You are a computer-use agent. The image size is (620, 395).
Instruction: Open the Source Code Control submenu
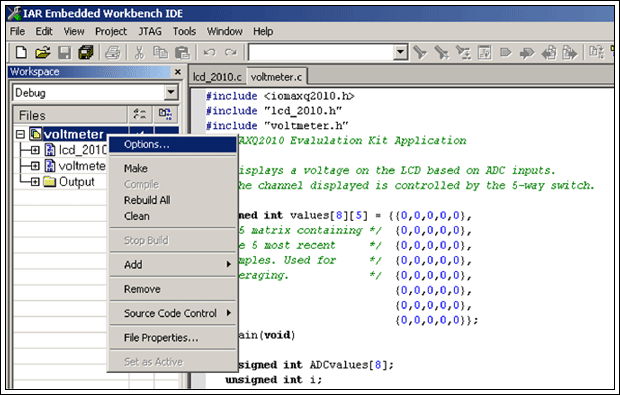[173, 313]
